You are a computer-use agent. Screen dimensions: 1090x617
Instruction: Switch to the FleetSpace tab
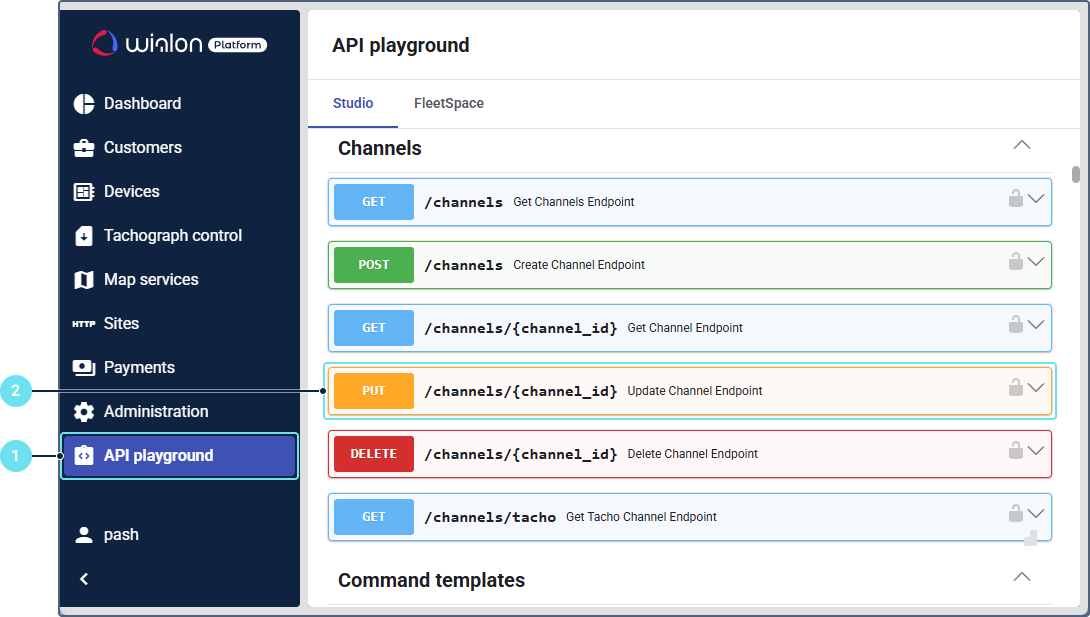pos(449,104)
